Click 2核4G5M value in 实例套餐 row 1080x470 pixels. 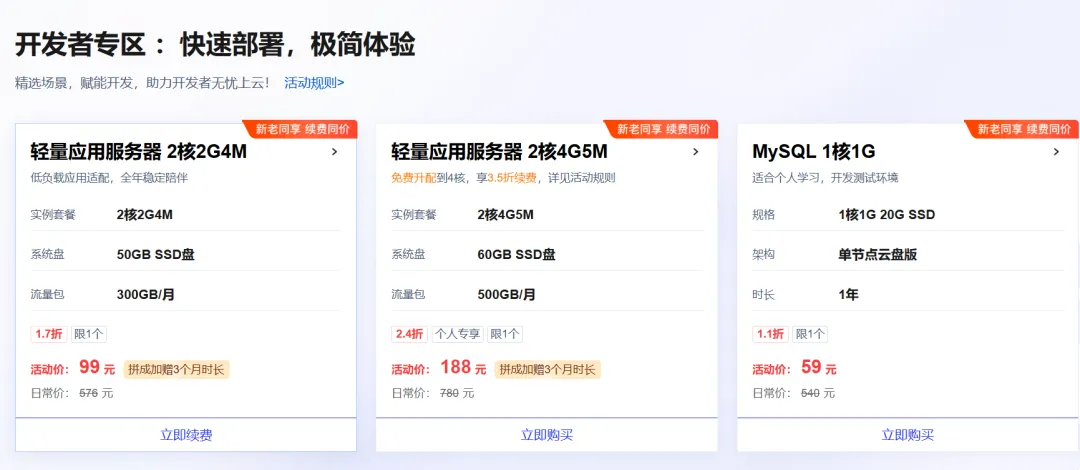(506, 215)
